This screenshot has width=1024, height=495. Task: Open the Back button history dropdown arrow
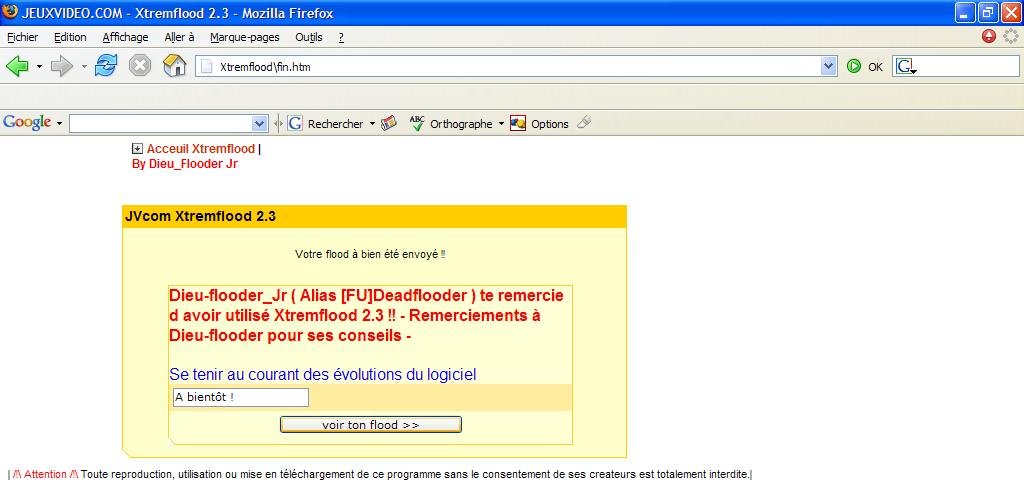point(39,67)
